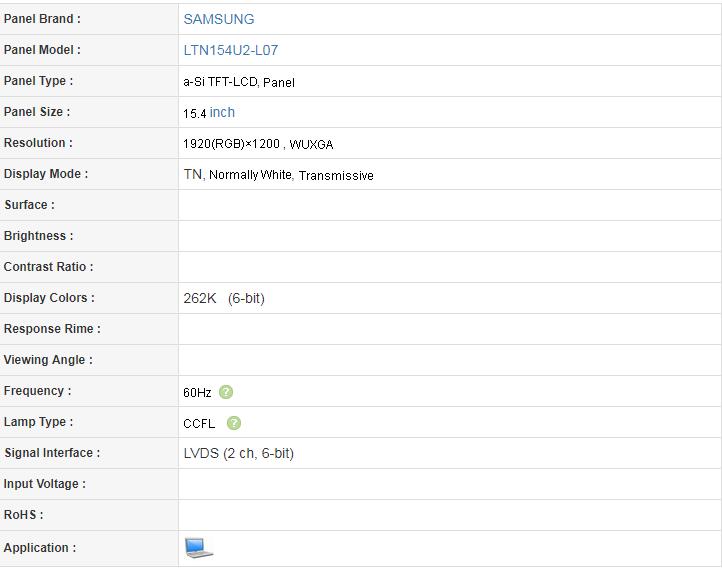Click the Brightness label
Image resolution: width=722 pixels, height=569 pixels.
pos(38,236)
